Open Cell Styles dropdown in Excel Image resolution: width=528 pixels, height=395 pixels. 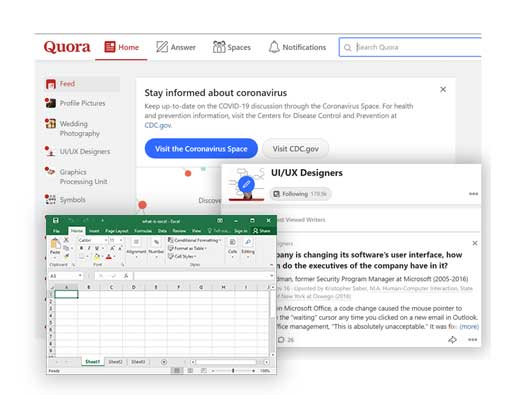182,256
